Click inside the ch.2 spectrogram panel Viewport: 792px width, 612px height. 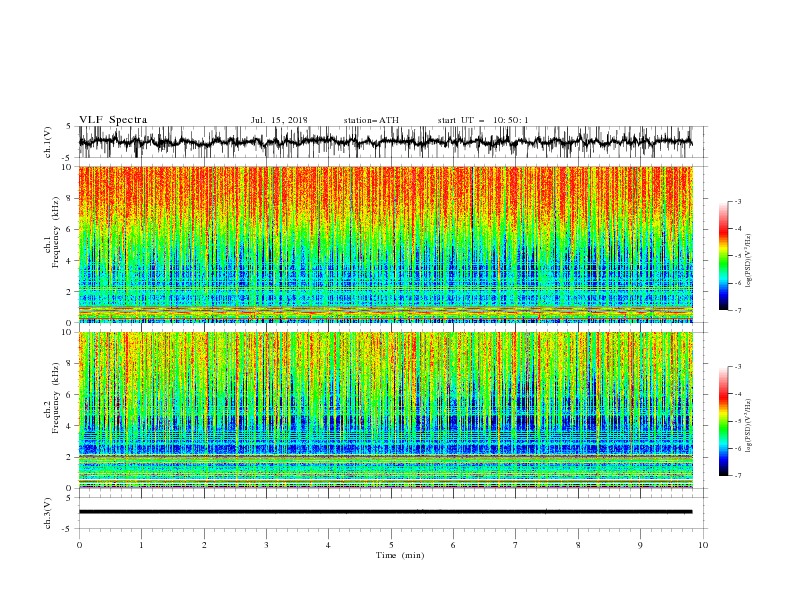(385, 410)
